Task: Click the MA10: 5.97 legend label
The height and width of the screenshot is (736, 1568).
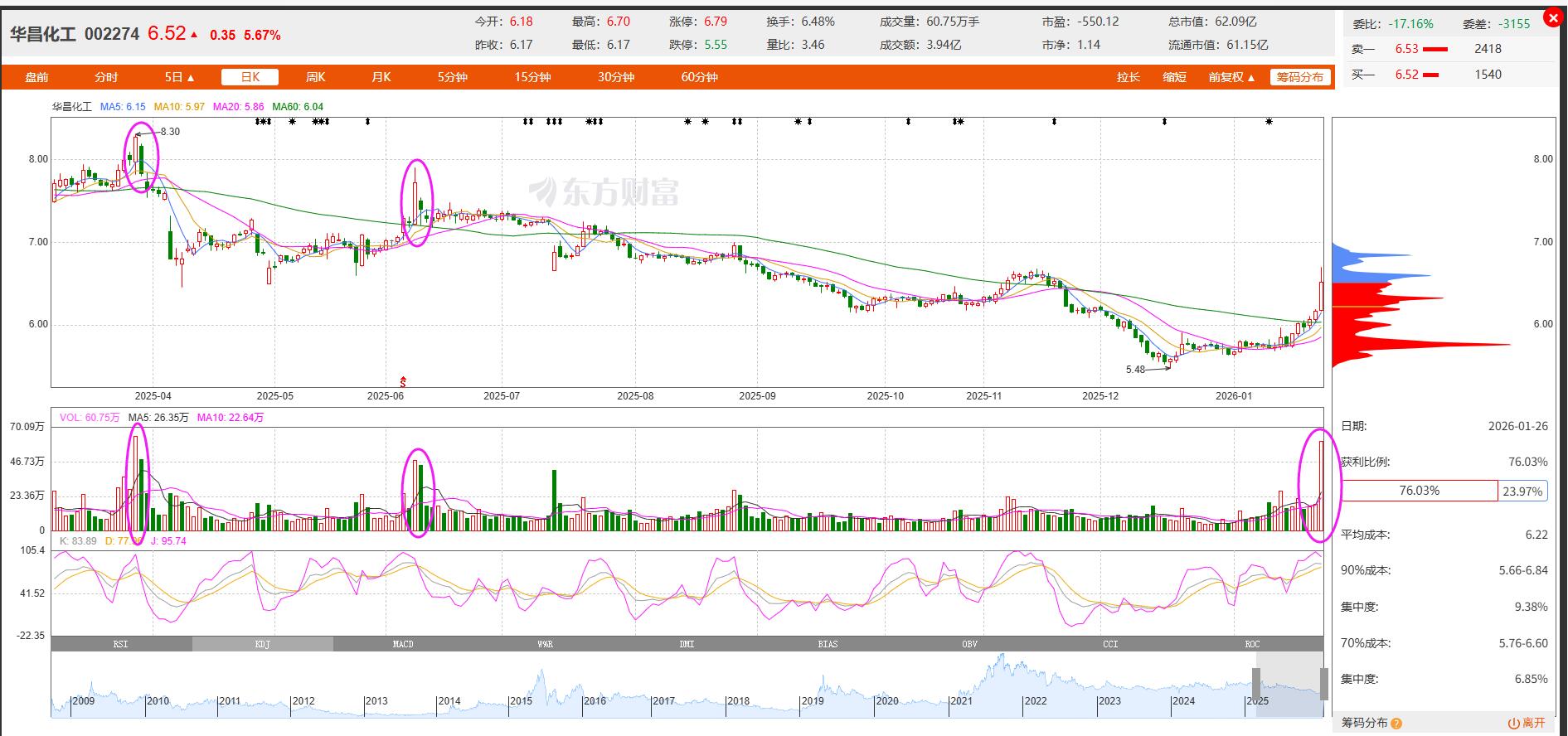Action: pyautogui.click(x=179, y=107)
